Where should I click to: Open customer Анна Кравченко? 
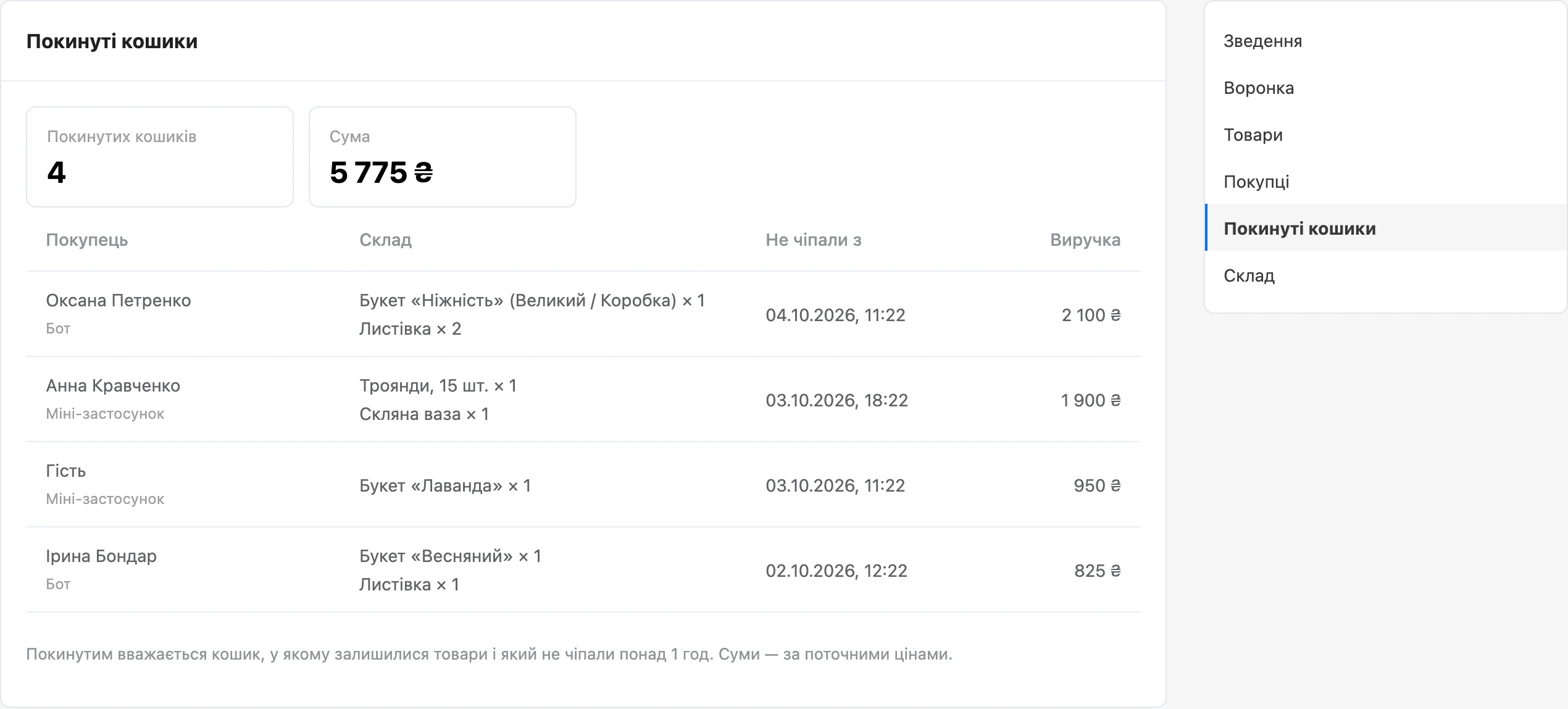(x=113, y=385)
